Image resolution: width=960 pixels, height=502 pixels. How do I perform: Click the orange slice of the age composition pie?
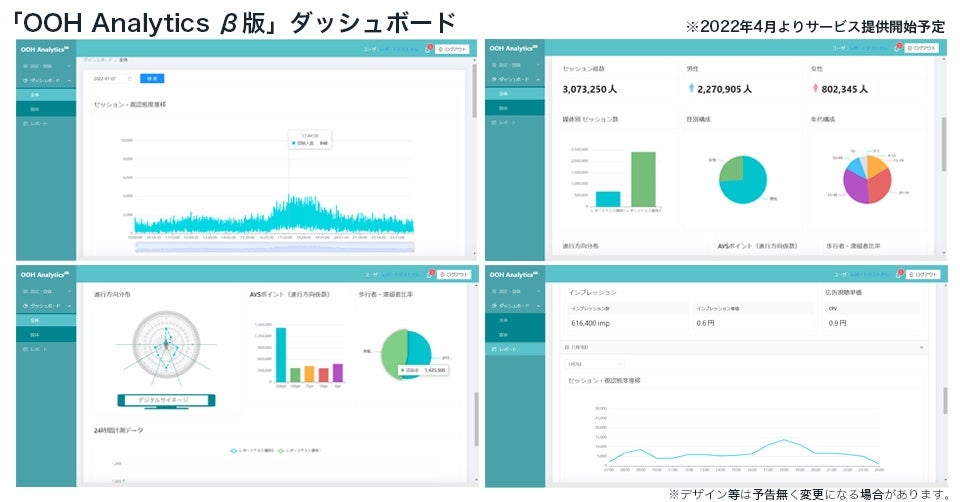pos(877,164)
